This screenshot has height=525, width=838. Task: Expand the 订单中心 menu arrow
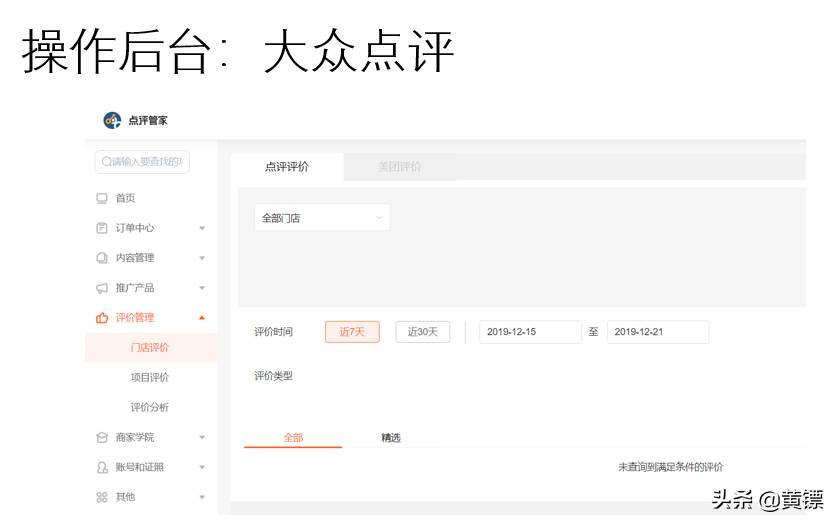(202, 228)
